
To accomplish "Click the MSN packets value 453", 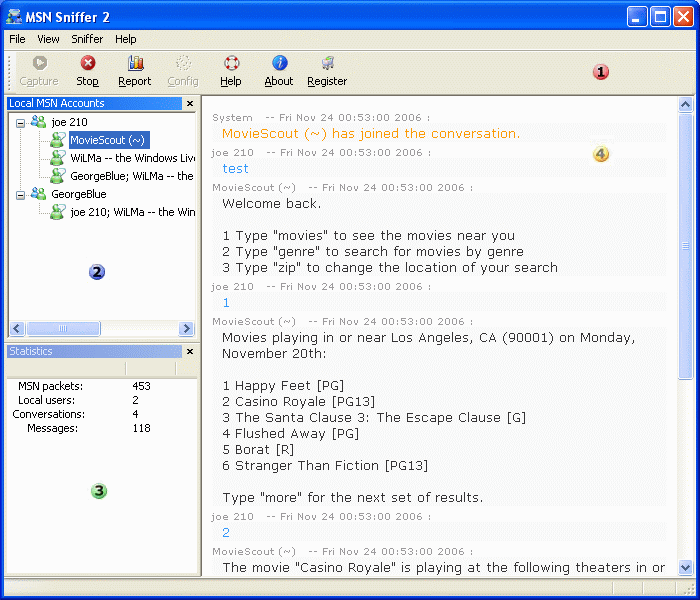I will click(x=142, y=386).
